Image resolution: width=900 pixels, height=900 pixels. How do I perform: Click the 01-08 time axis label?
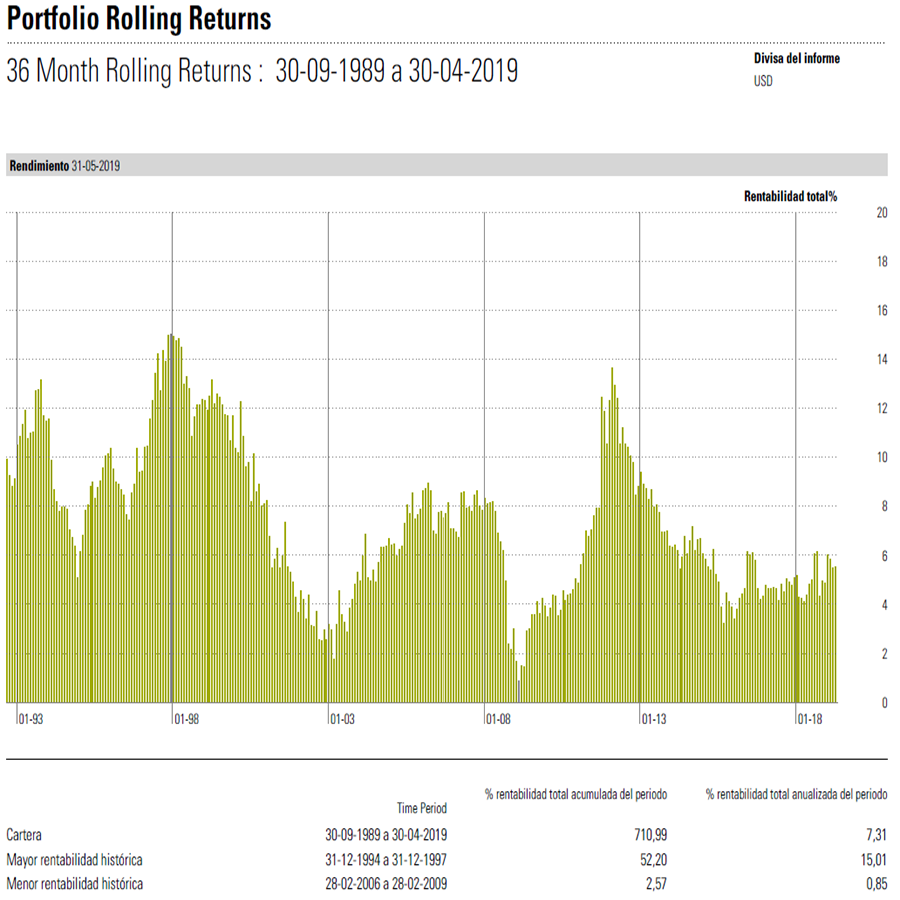[x=498, y=719]
